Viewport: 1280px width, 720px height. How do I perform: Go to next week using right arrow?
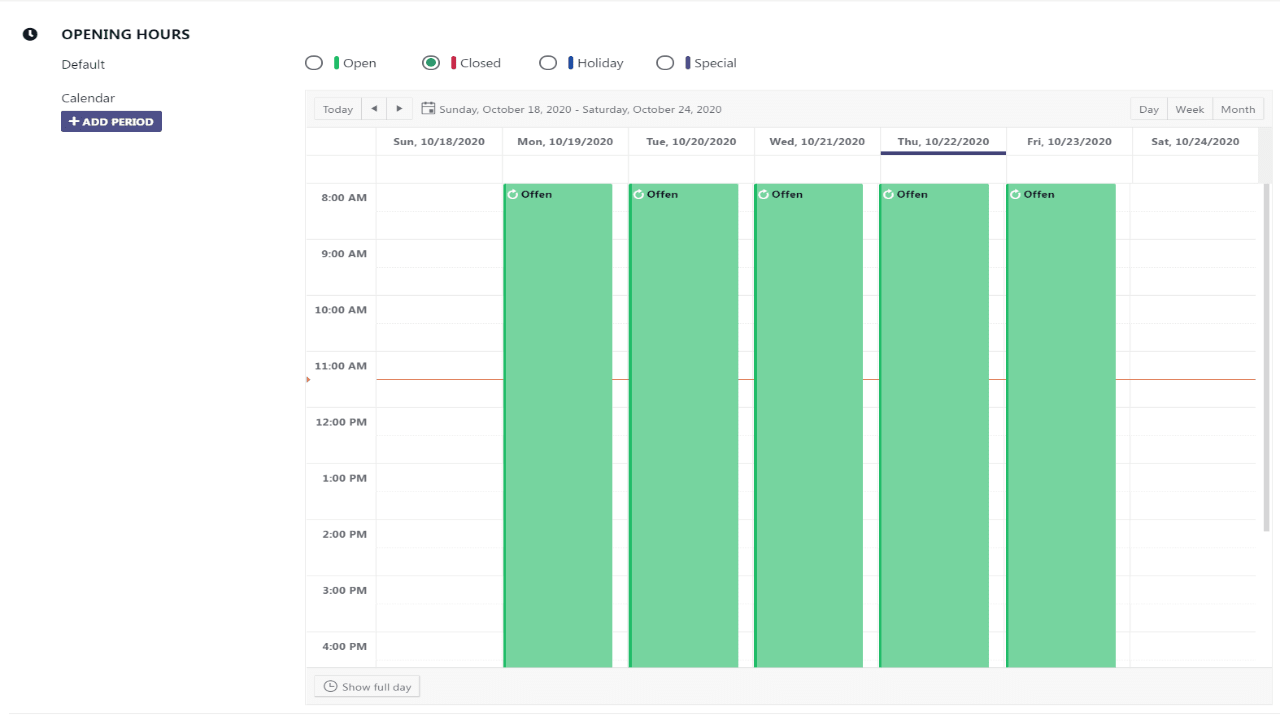point(399,109)
